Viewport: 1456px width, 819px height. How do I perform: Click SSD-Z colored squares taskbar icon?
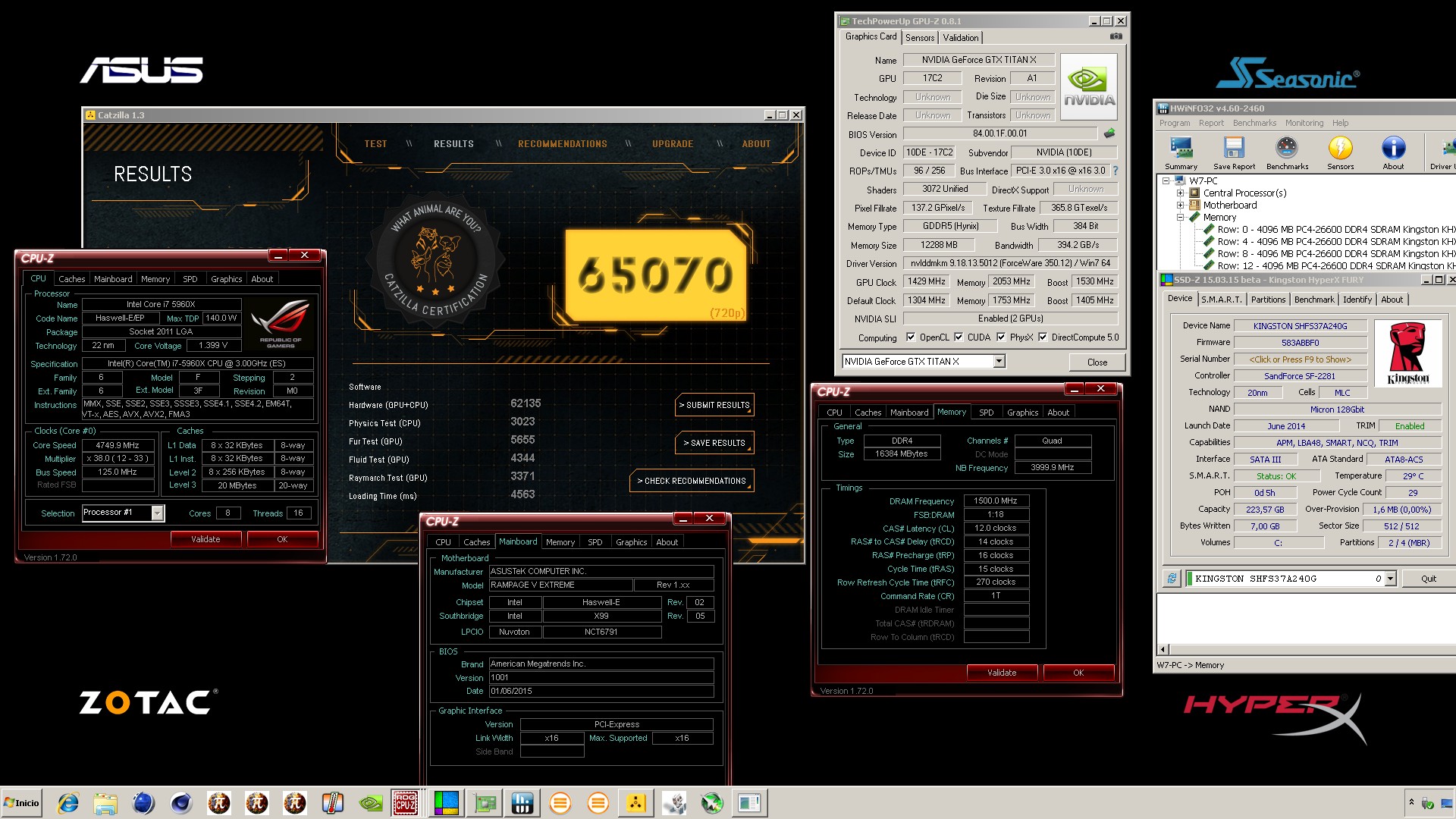(447, 803)
